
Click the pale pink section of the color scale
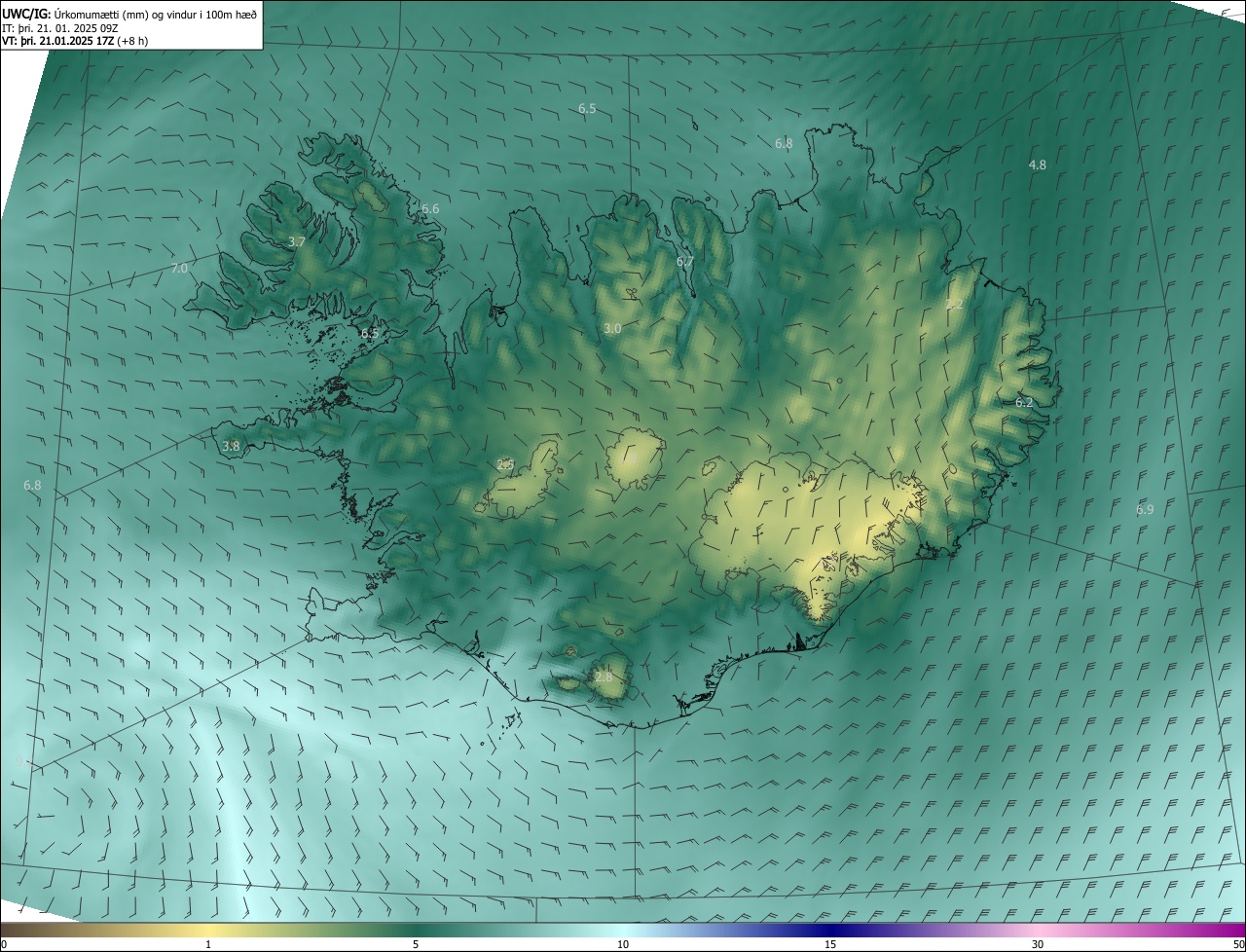[x=1038, y=930]
